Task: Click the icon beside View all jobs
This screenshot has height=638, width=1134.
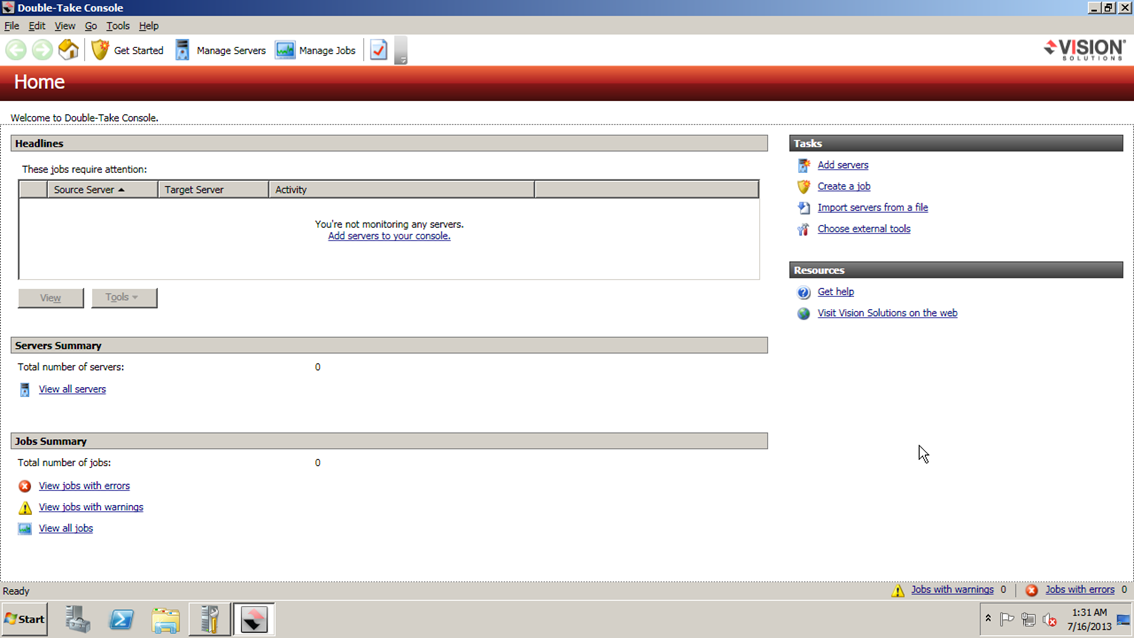Action: [25, 529]
